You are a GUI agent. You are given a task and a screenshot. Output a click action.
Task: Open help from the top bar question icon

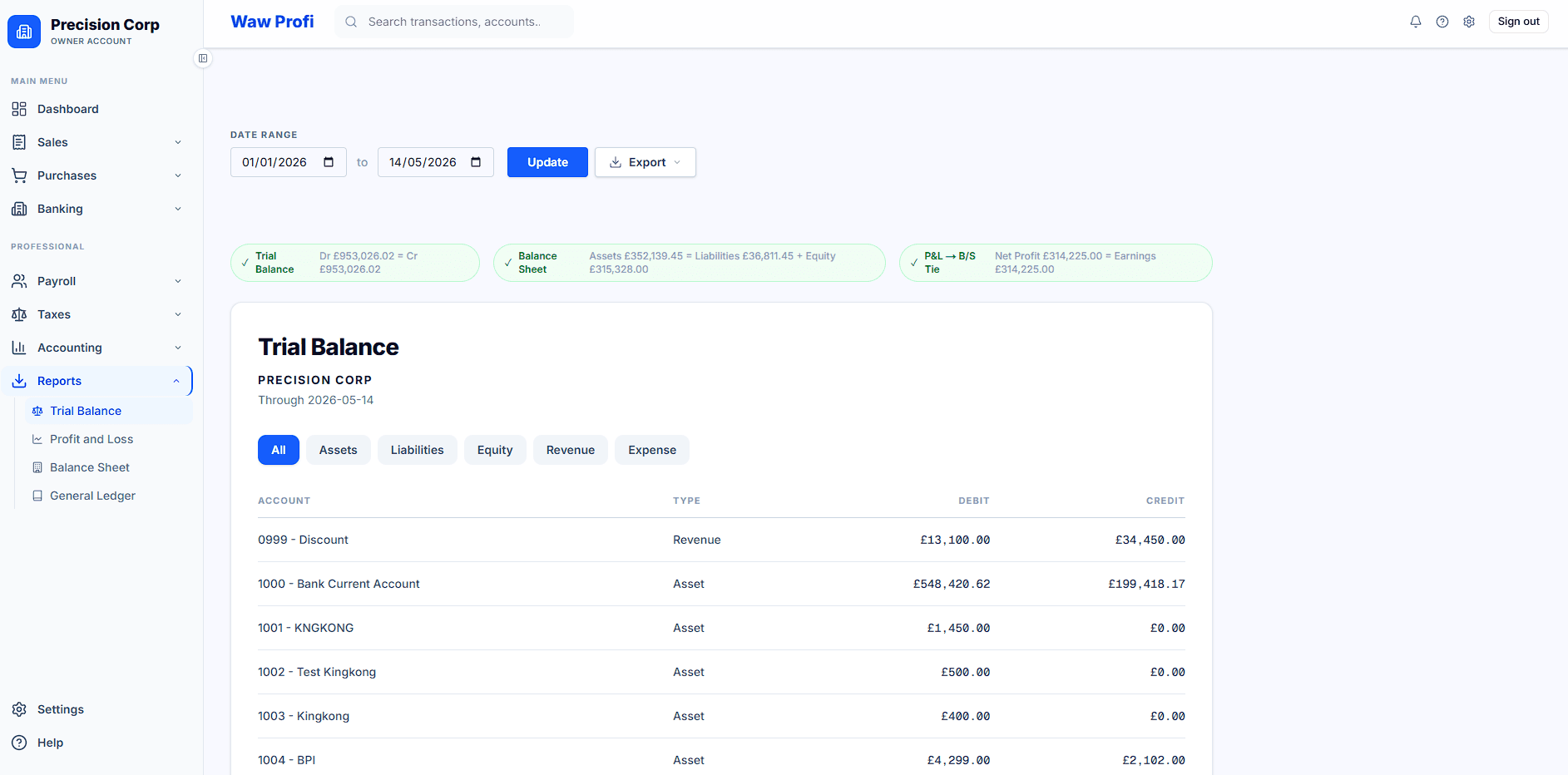(x=1442, y=22)
